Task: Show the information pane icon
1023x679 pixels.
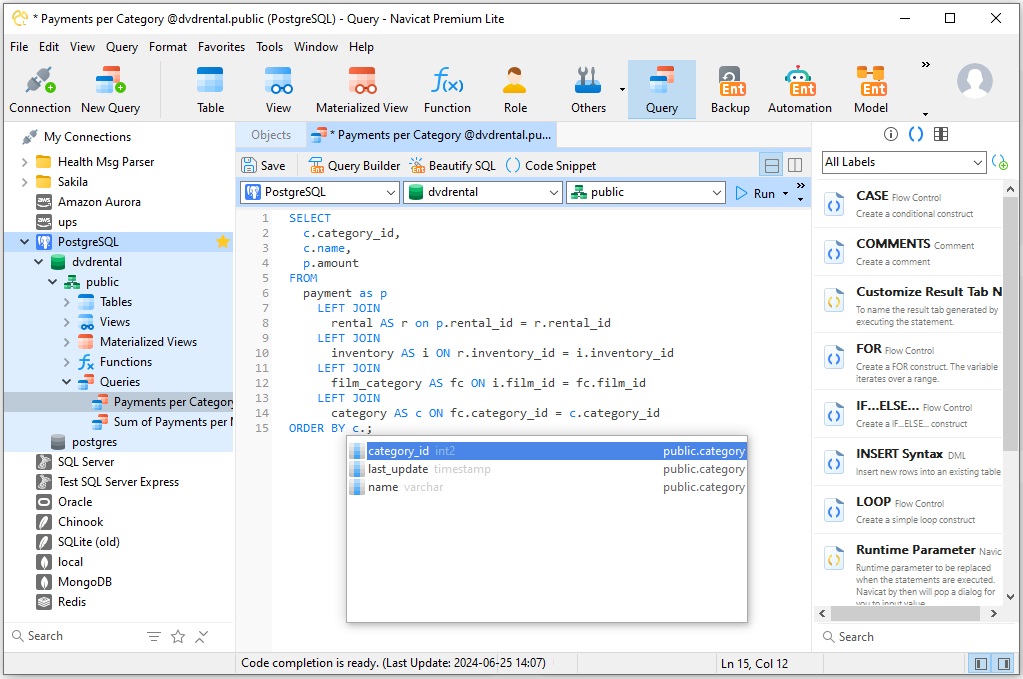Action: click(891, 134)
